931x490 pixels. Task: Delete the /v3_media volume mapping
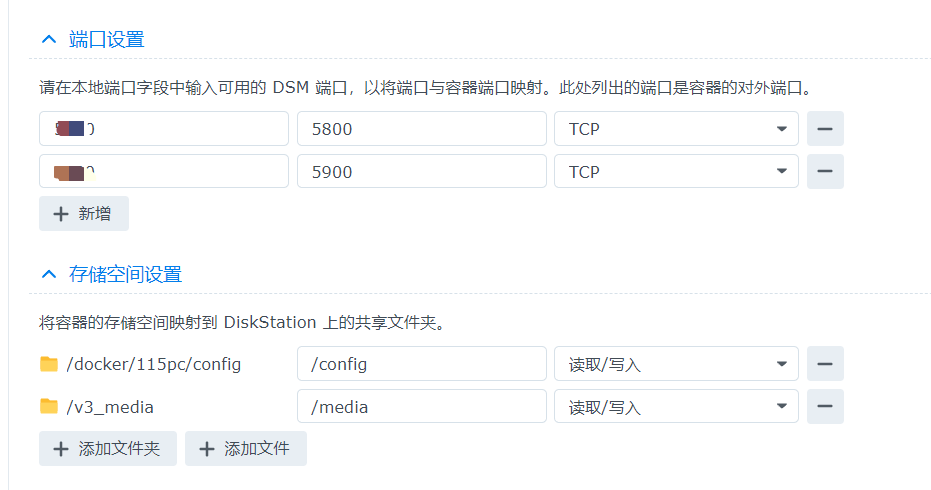825,406
